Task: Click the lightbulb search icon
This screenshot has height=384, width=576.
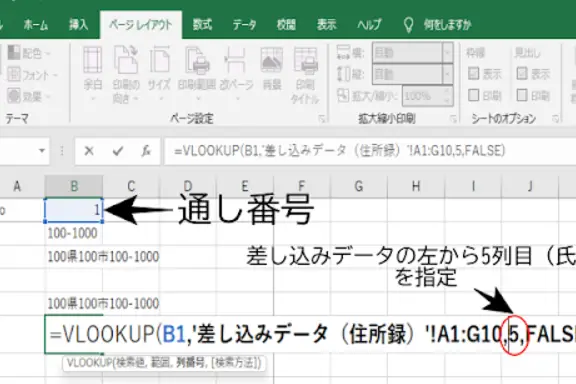Action: coord(408,25)
